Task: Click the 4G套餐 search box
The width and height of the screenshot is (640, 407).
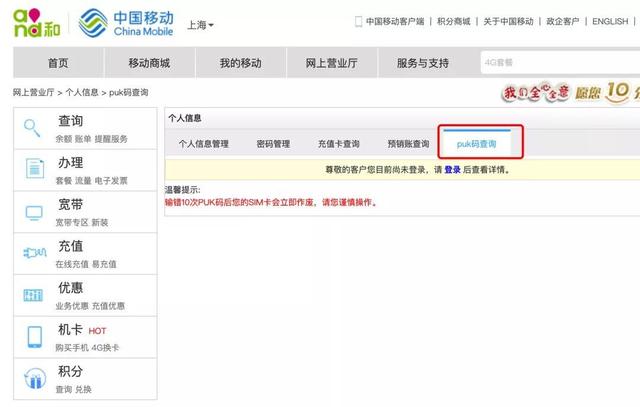Action: pyautogui.click(x=555, y=63)
